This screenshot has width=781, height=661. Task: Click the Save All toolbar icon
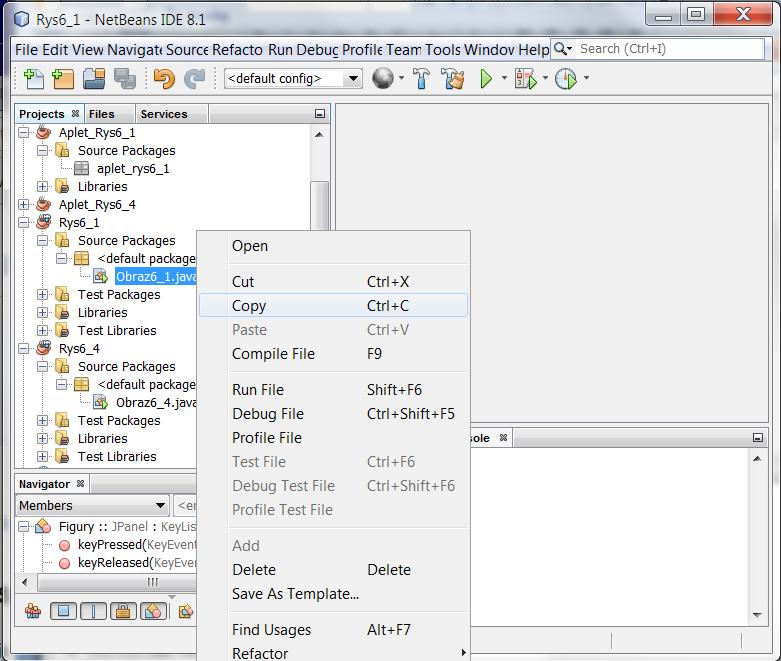pyautogui.click(x=125, y=79)
